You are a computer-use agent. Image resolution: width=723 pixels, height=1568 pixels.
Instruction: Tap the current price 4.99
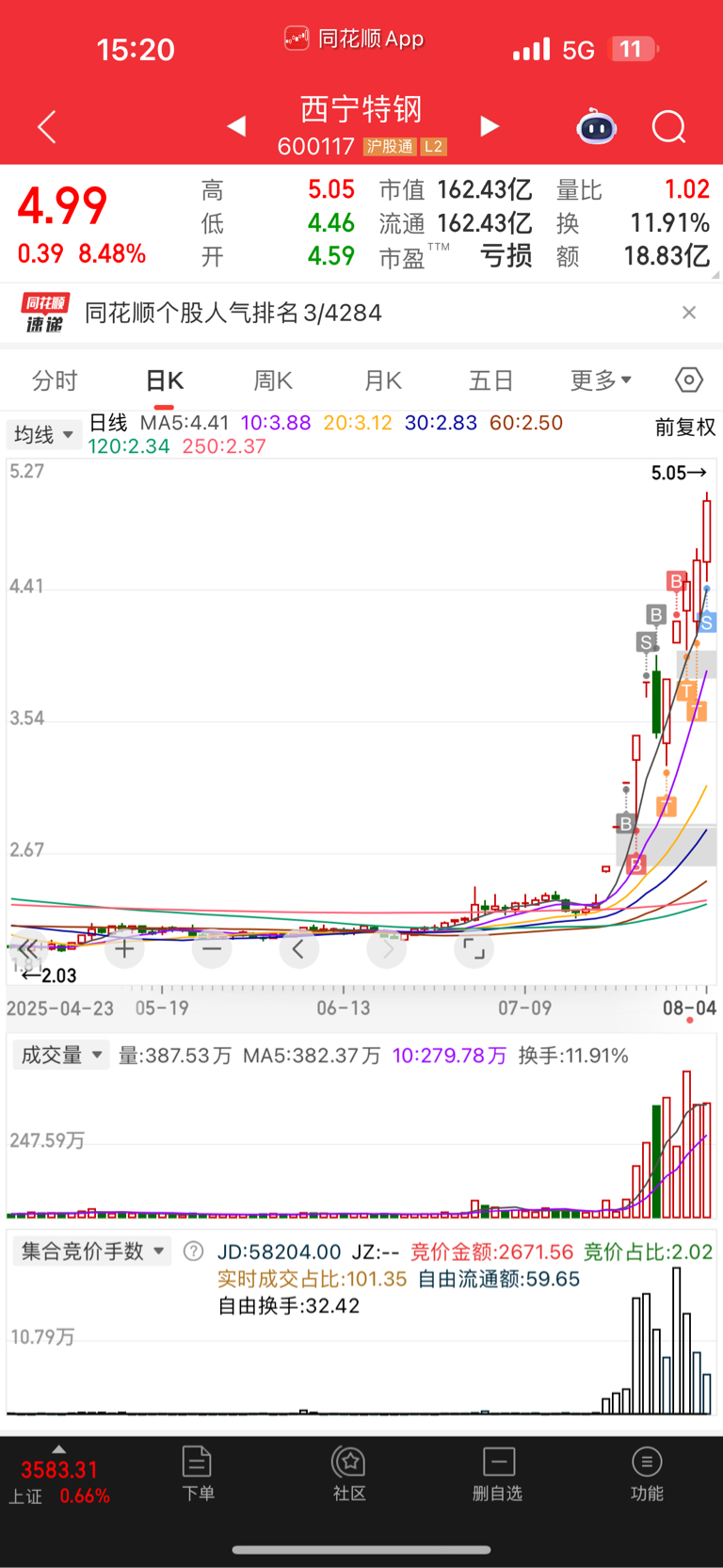tap(63, 205)
